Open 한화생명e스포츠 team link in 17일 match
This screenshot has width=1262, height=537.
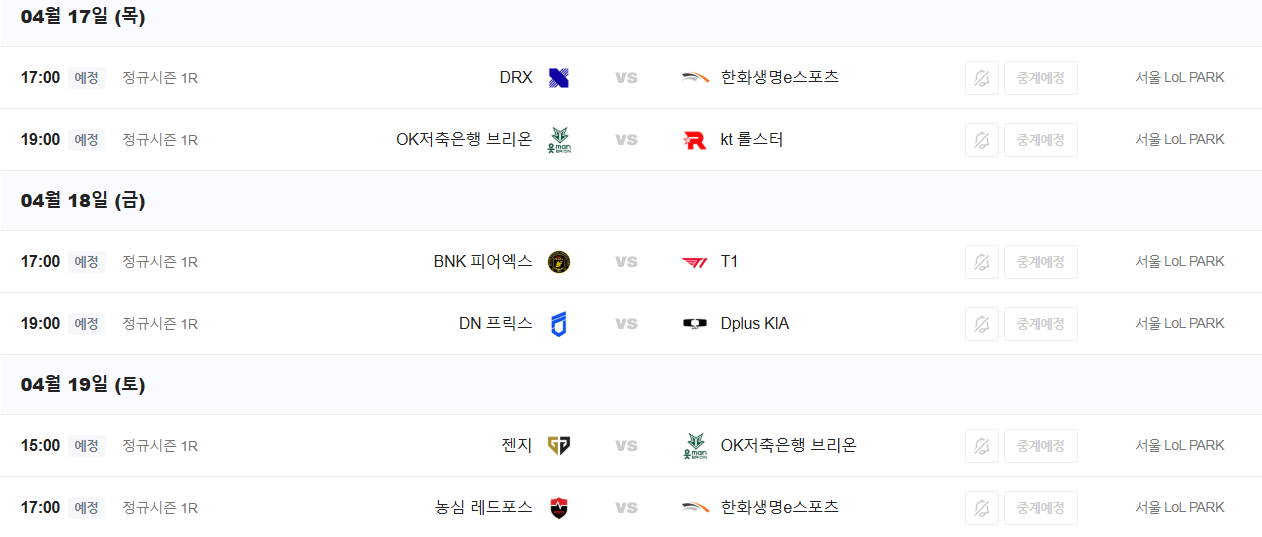(x=780, y=77)
